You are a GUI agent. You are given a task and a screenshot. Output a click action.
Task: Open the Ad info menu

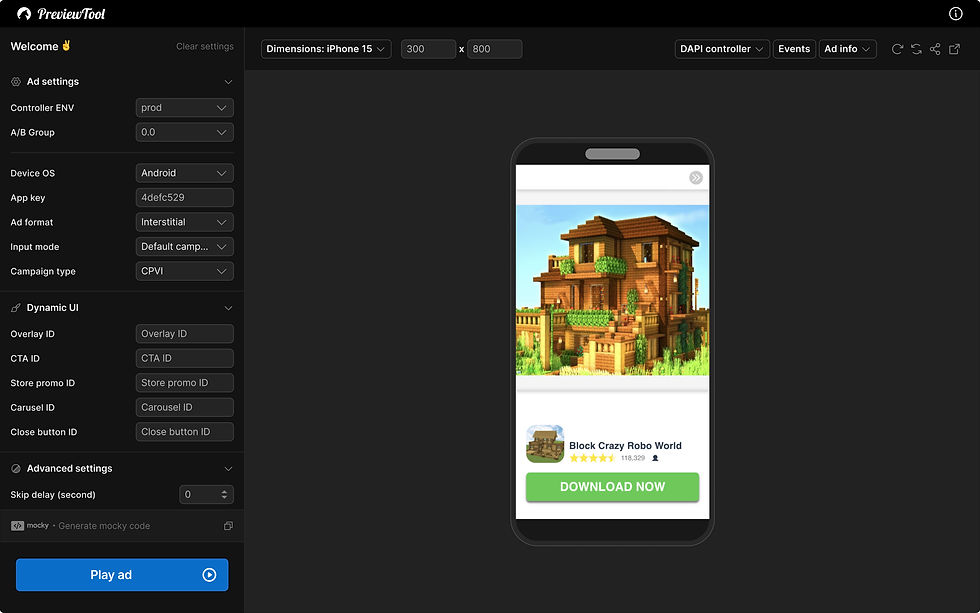click(x=848, y=49)
